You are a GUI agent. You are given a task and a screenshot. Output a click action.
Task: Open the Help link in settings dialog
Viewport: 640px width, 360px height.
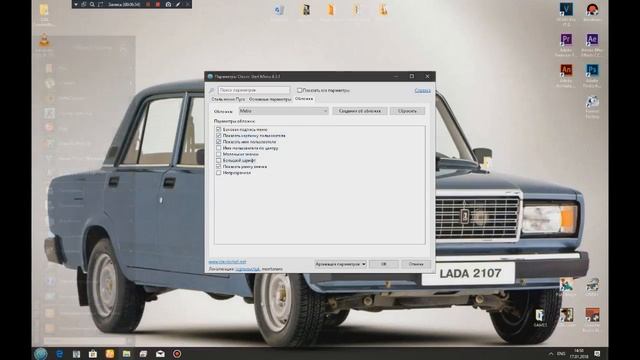click(422, 90)
